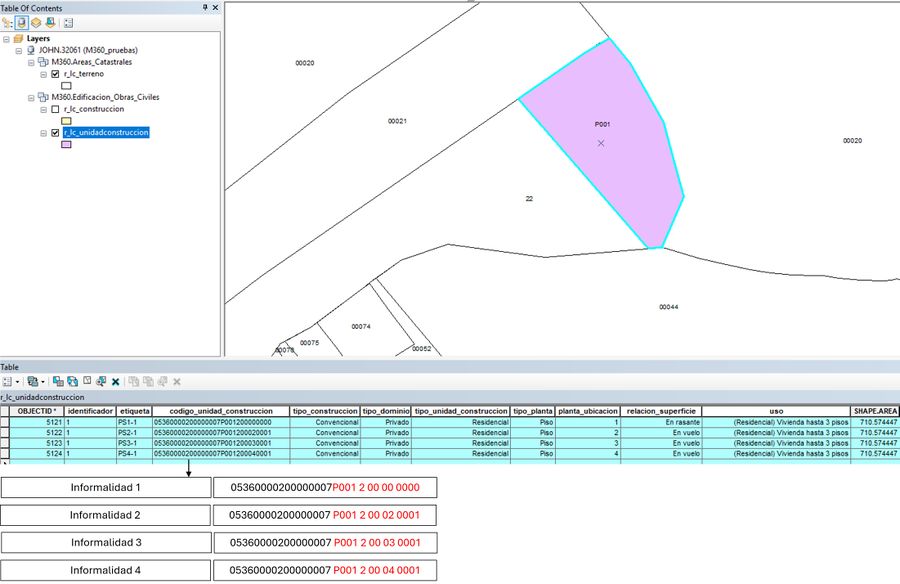Close the Table Of Contents panel
This screenshot has width=900, height=584.
coord(215,7)
